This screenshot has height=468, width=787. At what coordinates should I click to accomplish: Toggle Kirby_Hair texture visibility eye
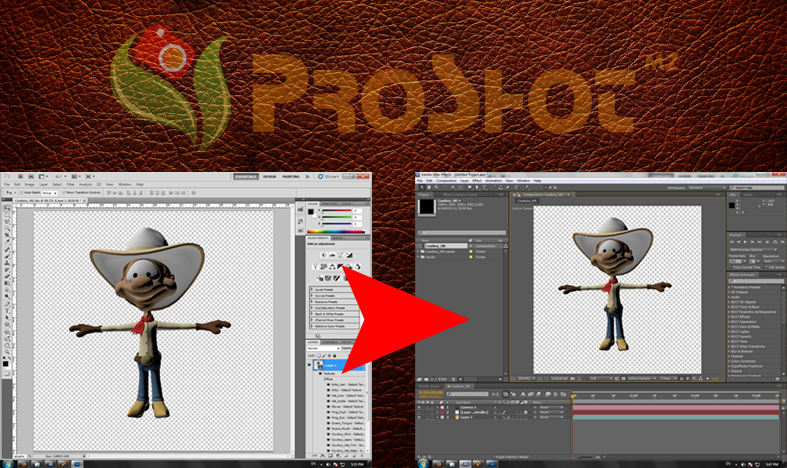tap(329, 385)
